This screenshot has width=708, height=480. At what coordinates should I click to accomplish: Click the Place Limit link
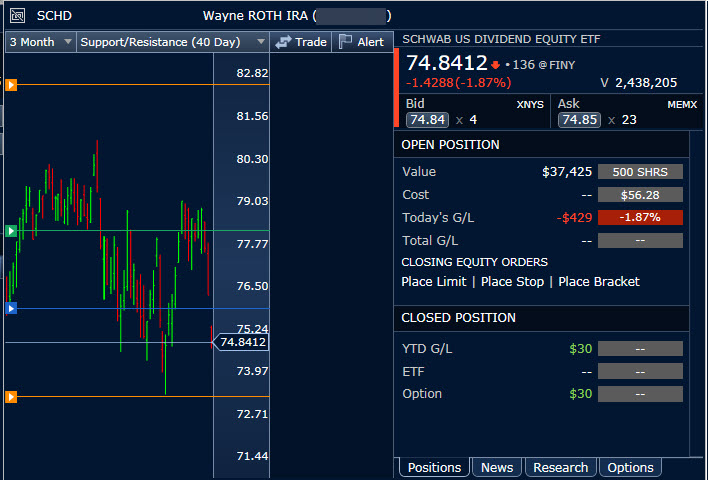tap(434, 282)
